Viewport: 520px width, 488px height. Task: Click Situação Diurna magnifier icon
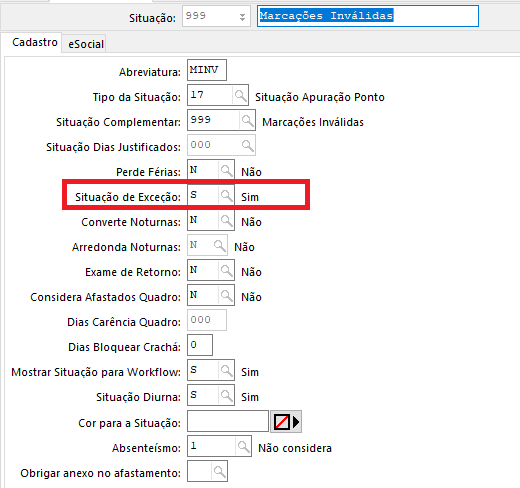point(226,395)
